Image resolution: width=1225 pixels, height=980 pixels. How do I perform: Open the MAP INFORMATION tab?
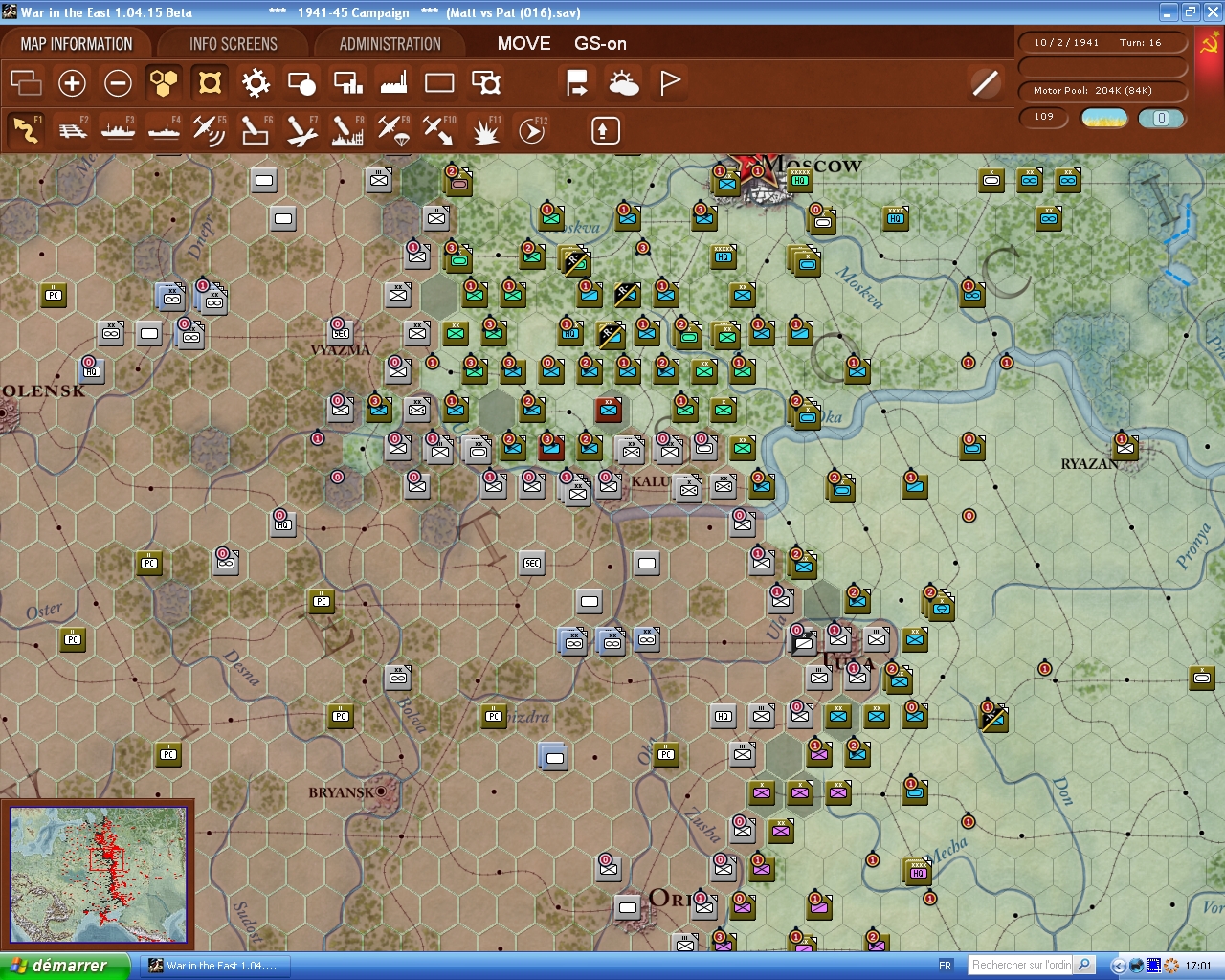tap(77, 44)
